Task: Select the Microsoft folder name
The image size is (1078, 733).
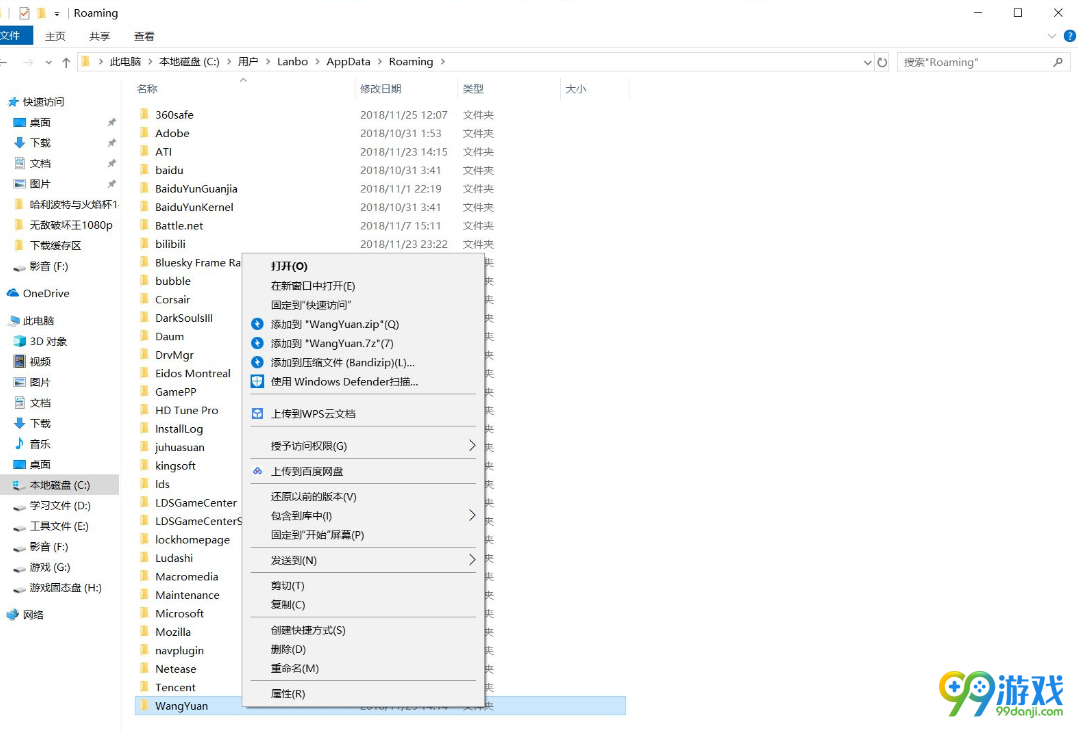Action: 179,613
